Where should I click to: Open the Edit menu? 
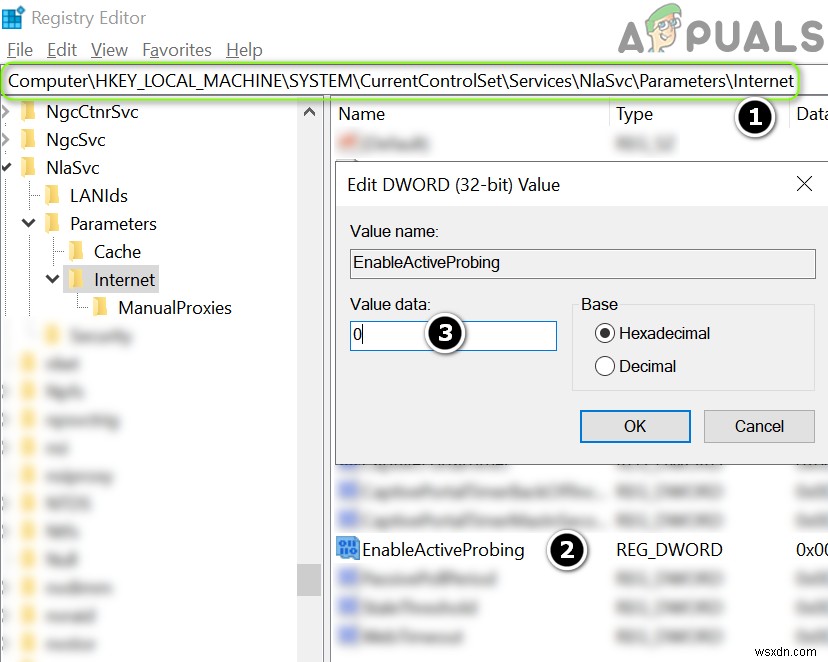pos(62,50)
